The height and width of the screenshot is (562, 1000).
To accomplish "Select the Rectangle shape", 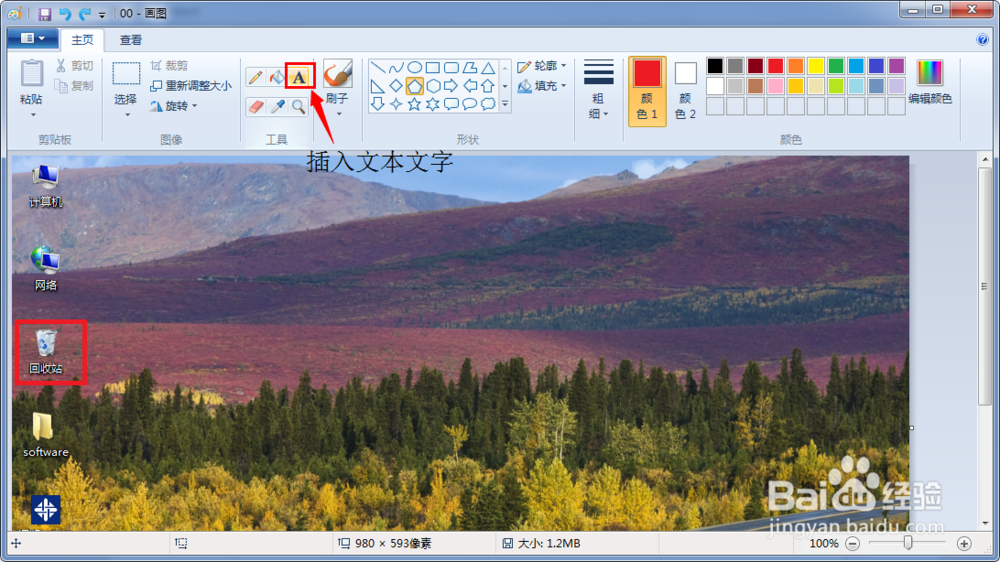I will click(433, 68).
